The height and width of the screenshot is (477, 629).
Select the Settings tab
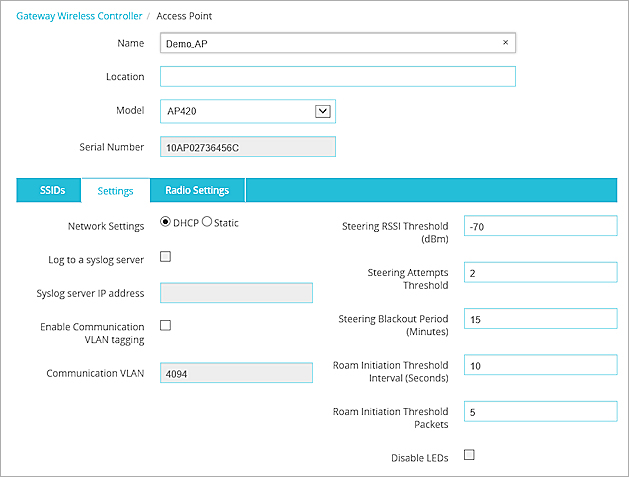(116, 191)
